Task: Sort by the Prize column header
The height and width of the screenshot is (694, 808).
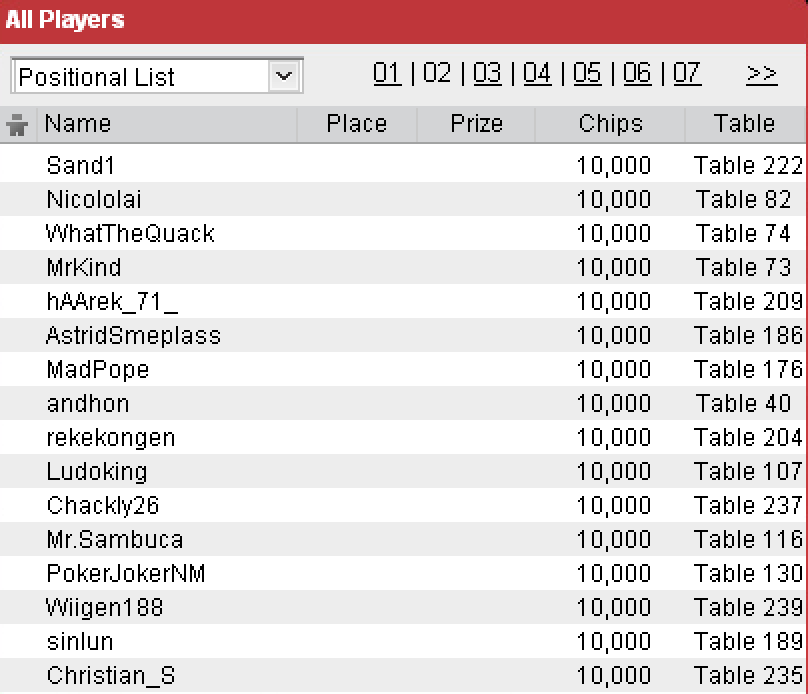Action: click(x=476, y=125)
